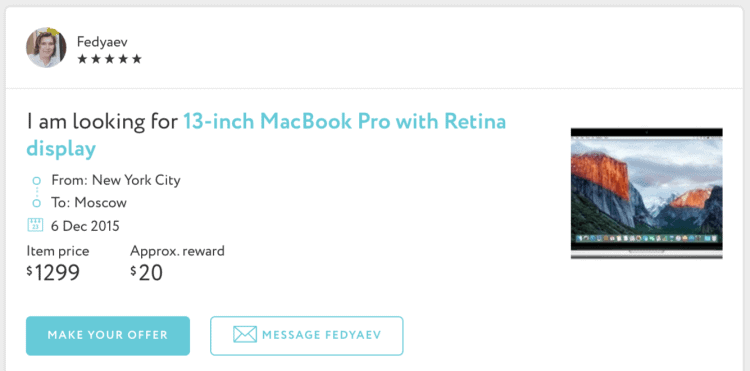Image resolution: width=750 pixels, height=371 pixels.
Task: Click the From: New York City text
Action: (x=116, y=180)
